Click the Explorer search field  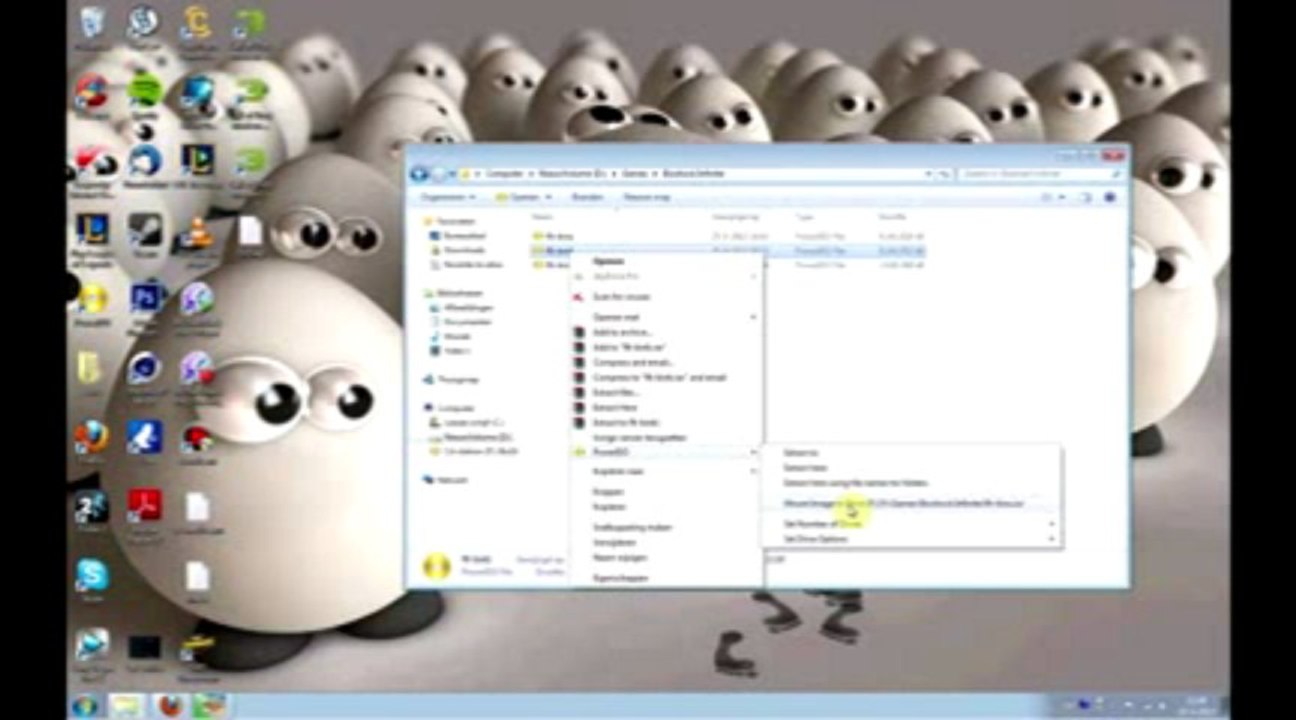point(1039,174)
